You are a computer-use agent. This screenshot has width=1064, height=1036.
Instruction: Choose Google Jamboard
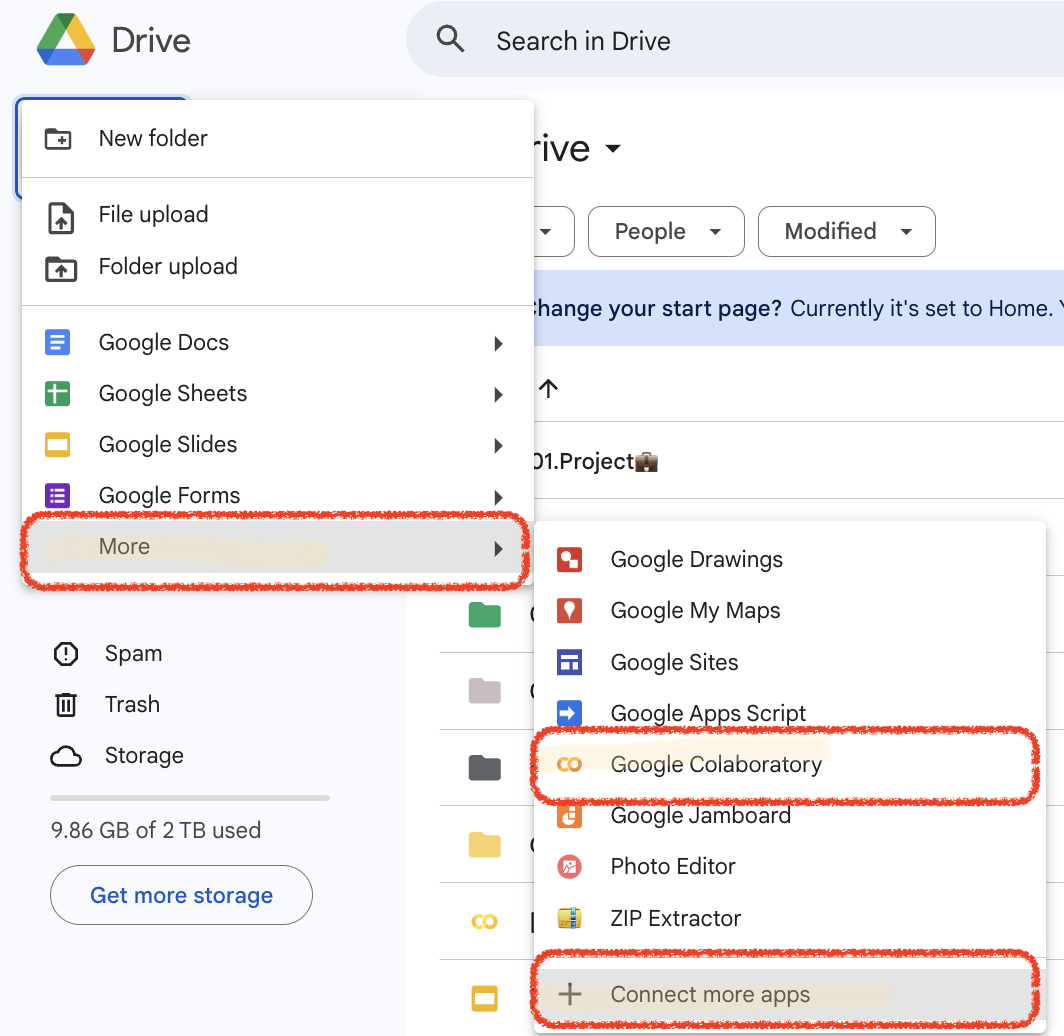pos(790,816)
